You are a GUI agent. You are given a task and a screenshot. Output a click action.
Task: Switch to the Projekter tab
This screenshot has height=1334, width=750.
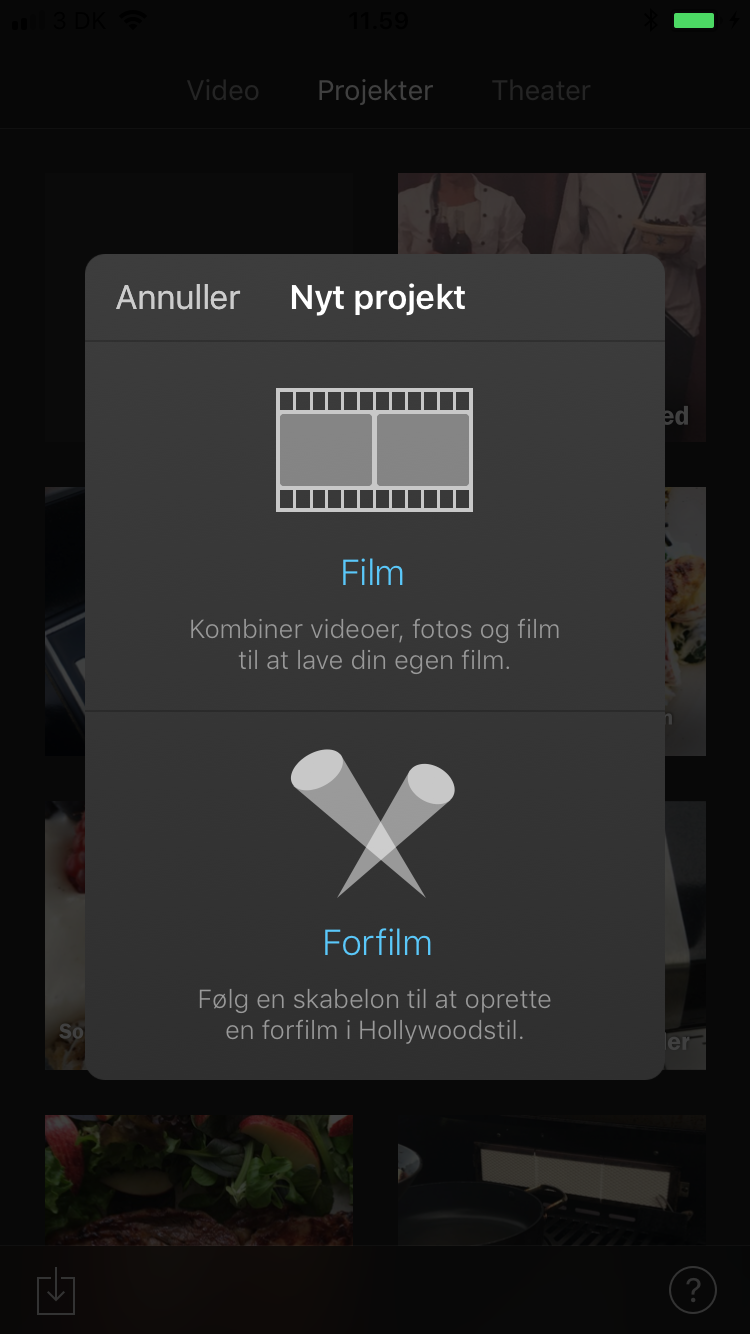pos(375,90)
